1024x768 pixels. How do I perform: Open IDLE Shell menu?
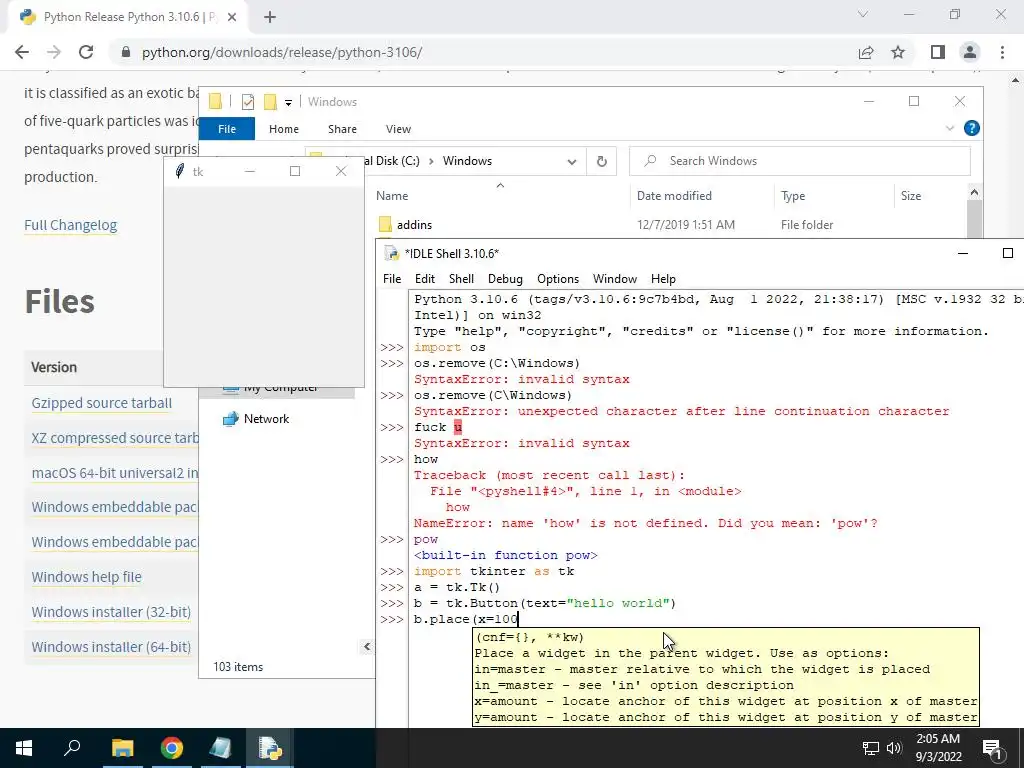click(461, 279)
